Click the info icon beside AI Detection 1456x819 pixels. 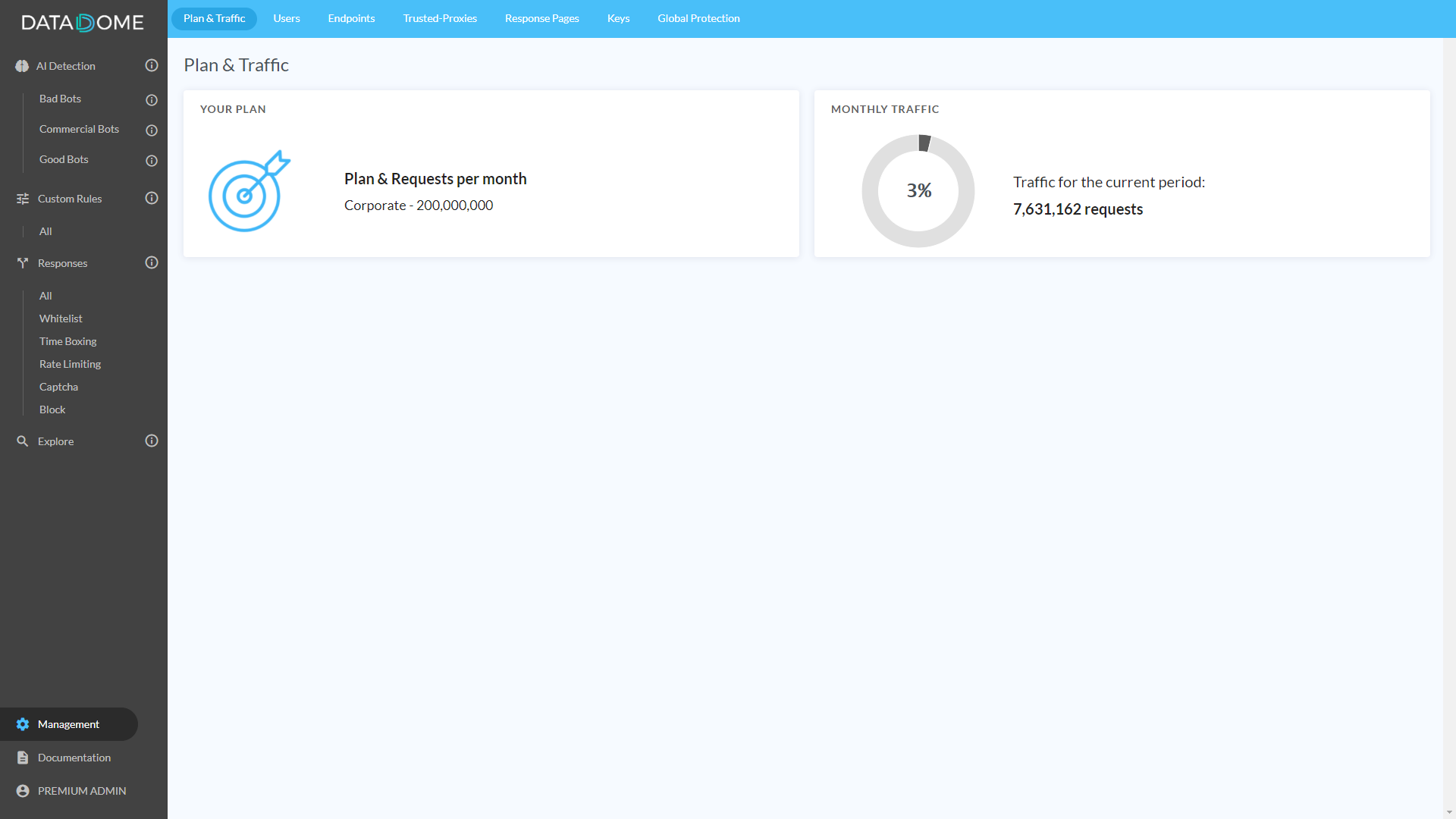tap(152, 66)
